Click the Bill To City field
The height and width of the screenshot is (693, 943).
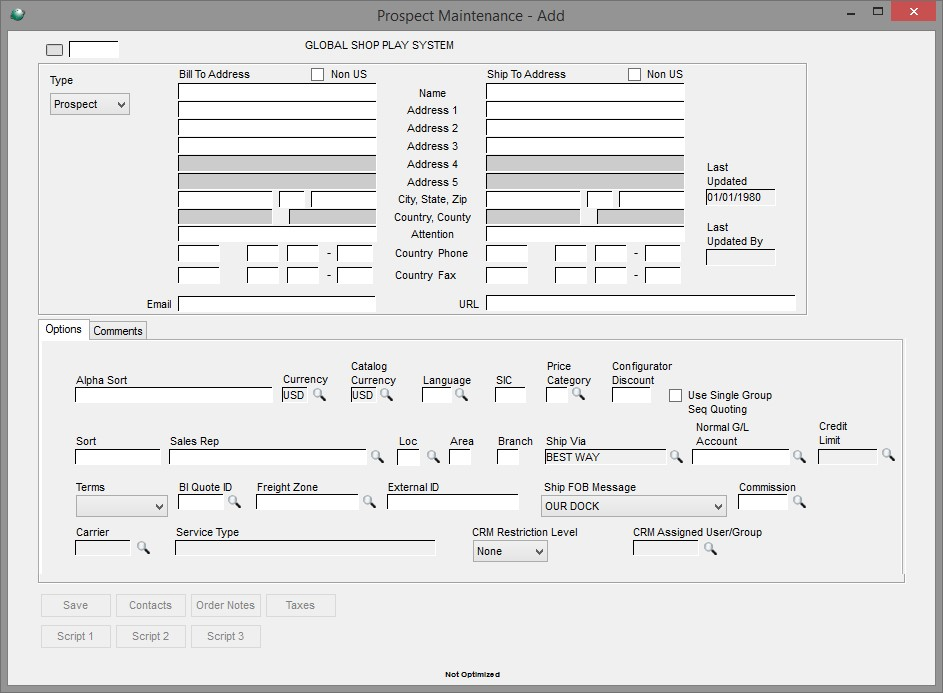[226, 199]
